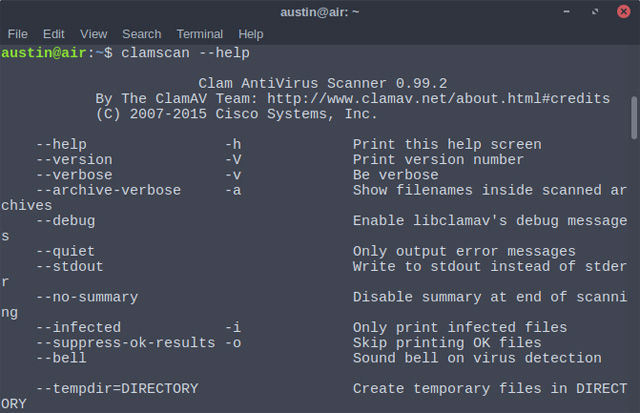640x413 pixels.
Task: Click the '--no-summary' option text
Action: (x=87, y=297)
